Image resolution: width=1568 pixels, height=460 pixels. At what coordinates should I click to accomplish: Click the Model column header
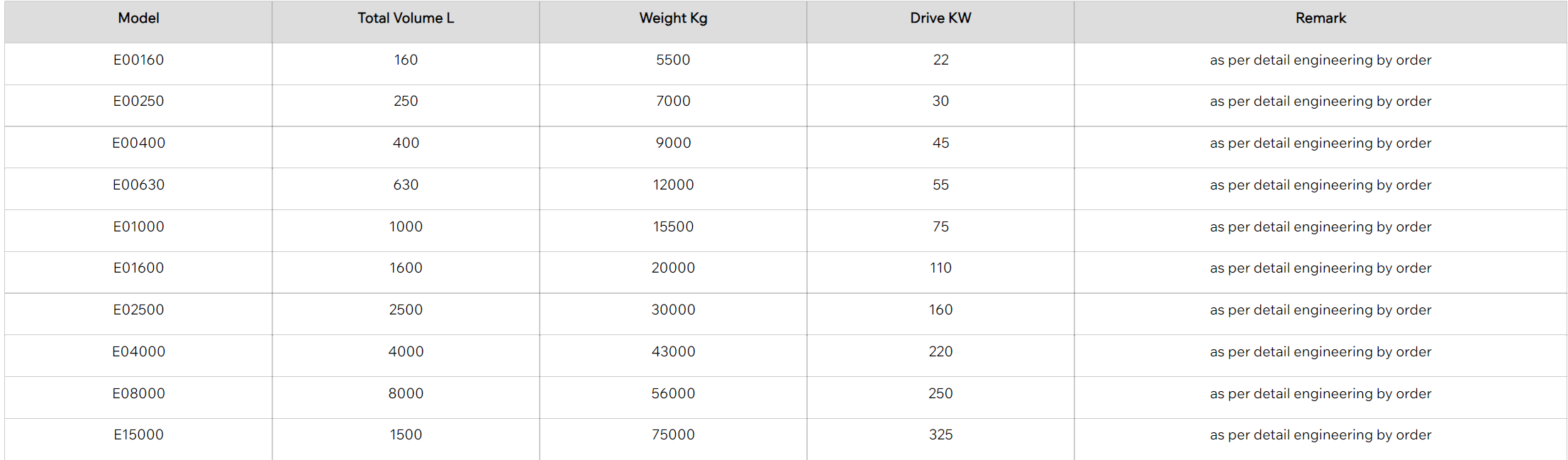tap(138, 18)
